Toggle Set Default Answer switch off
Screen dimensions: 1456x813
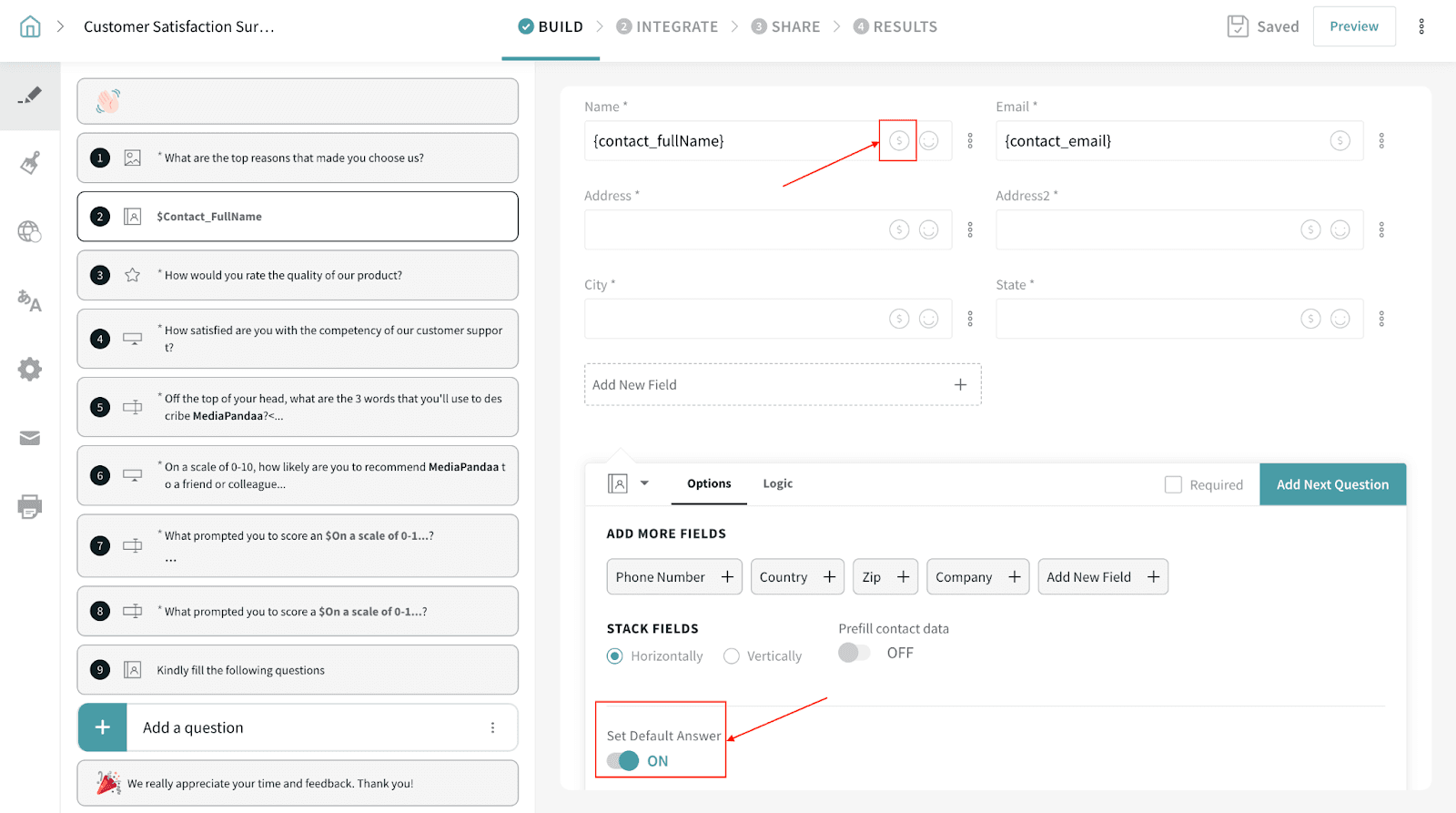623,760
